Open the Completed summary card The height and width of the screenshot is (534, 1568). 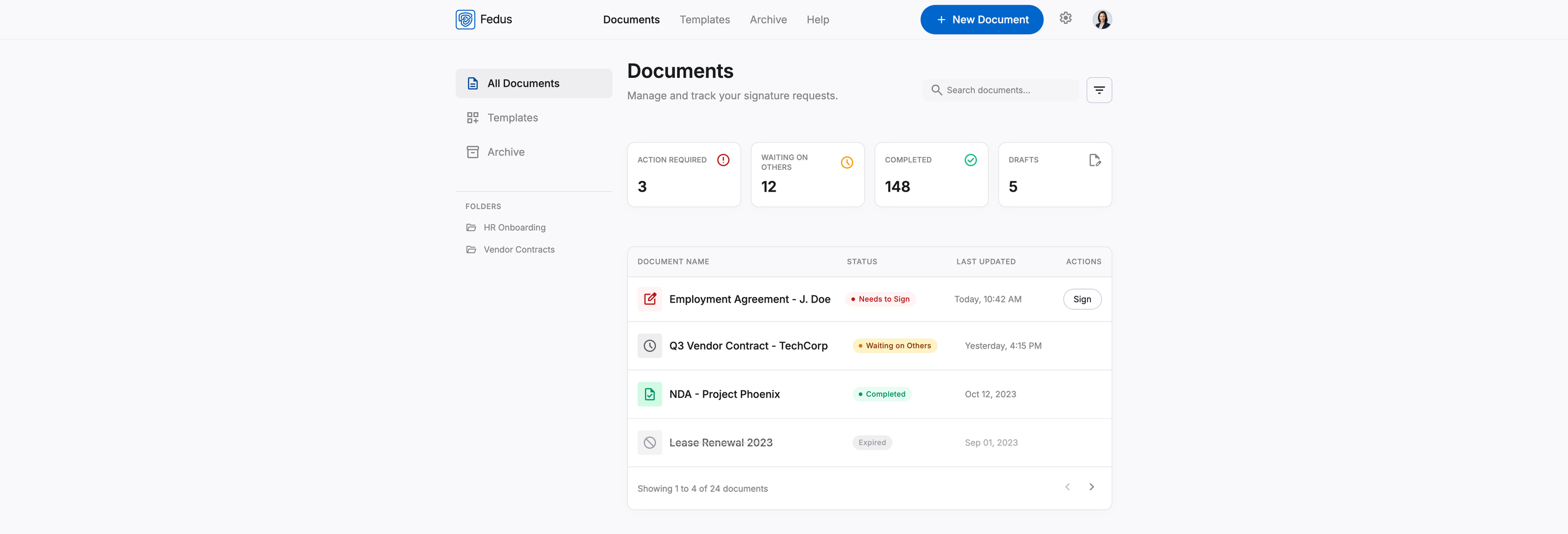[x=931, y=175]
